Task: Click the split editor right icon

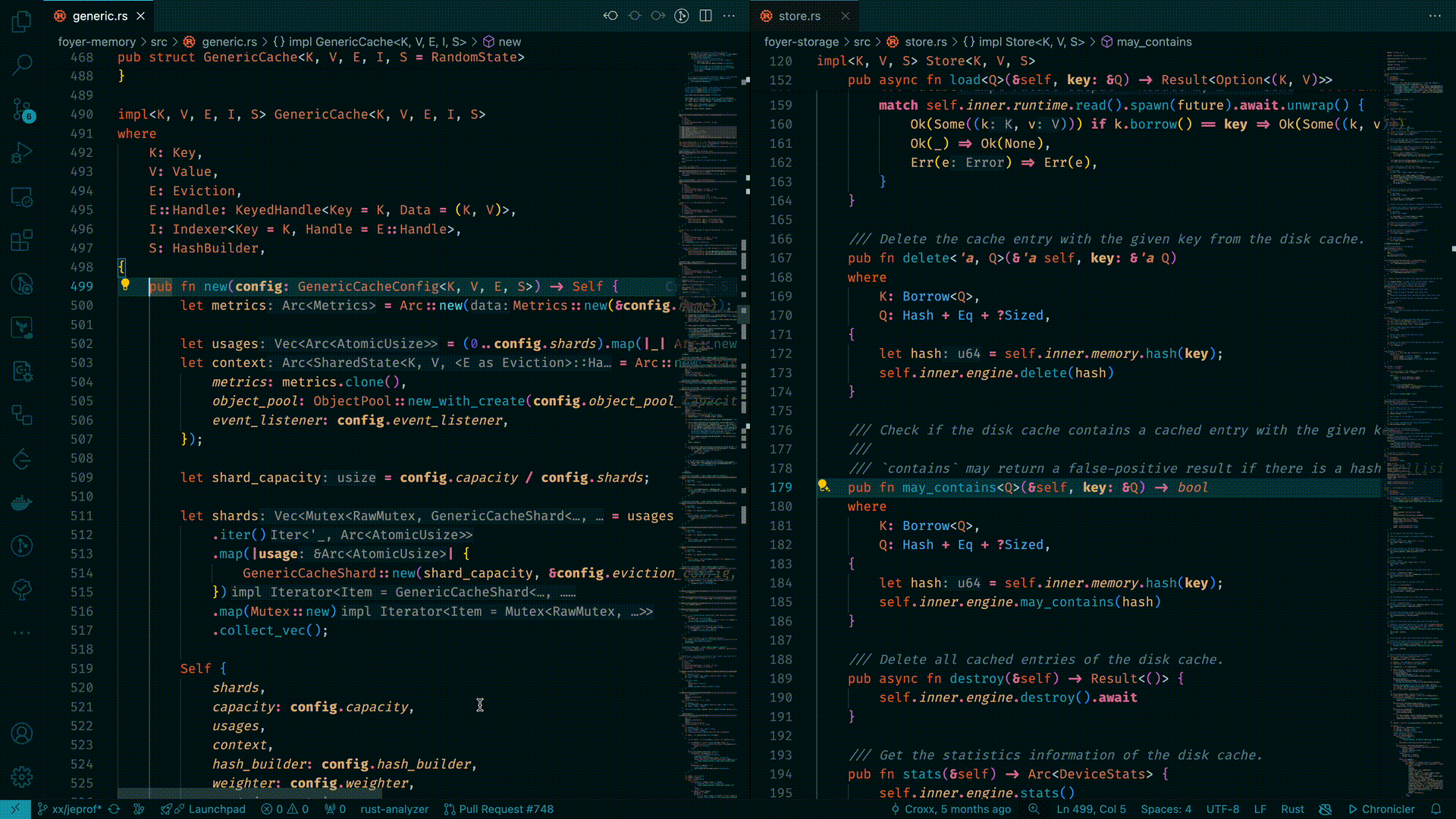Action: pyautogui.click(x=705, y=16)
